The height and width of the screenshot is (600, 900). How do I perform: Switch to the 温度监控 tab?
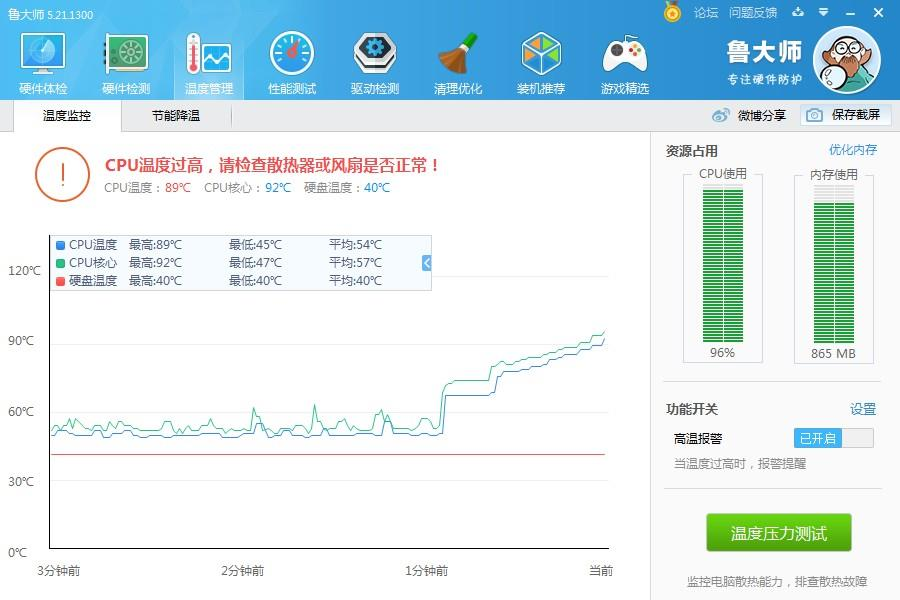(67, 116)
